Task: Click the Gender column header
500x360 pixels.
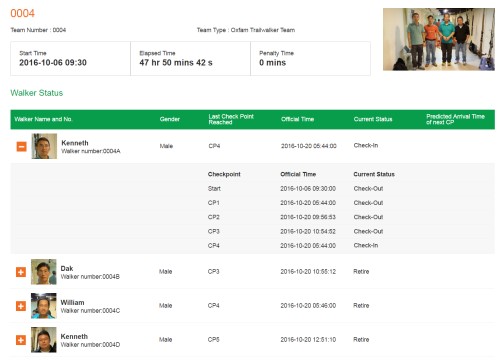Action: click(170, 119)
